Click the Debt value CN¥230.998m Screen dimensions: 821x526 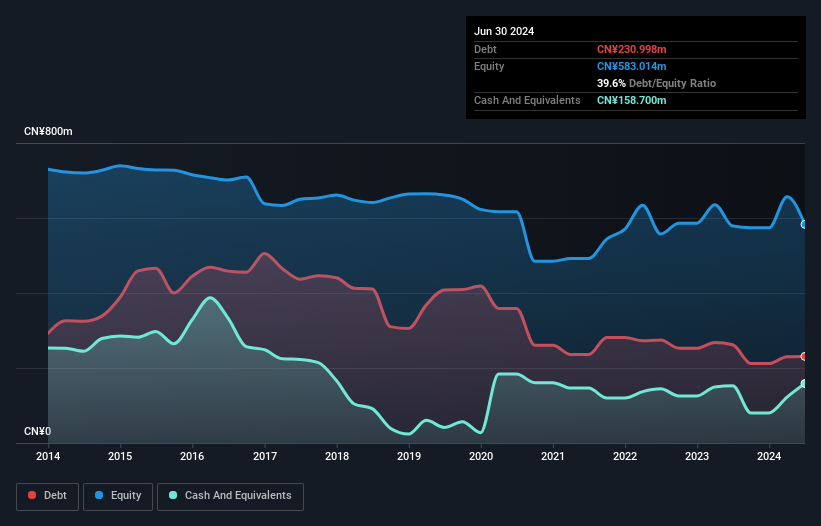pos(631,49)
